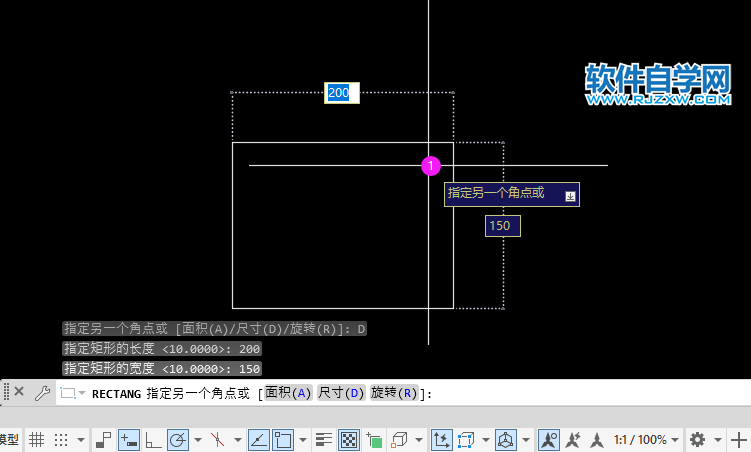Click the 200 dynamic dimension field
Image resolution: width=751 pixels, height=452 pixels.
click(342, 92)
